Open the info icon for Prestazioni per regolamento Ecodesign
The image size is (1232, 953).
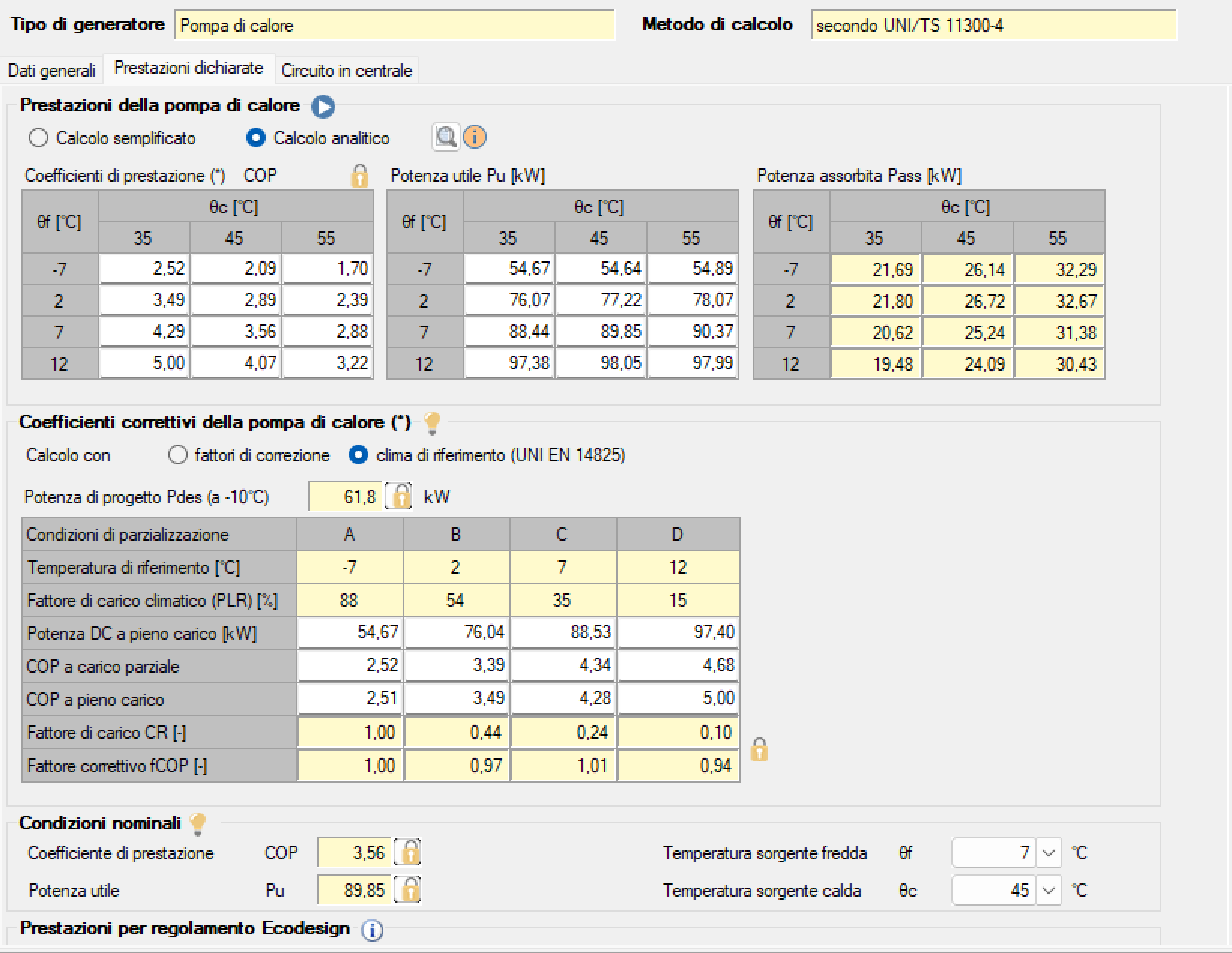coord(372,930)
